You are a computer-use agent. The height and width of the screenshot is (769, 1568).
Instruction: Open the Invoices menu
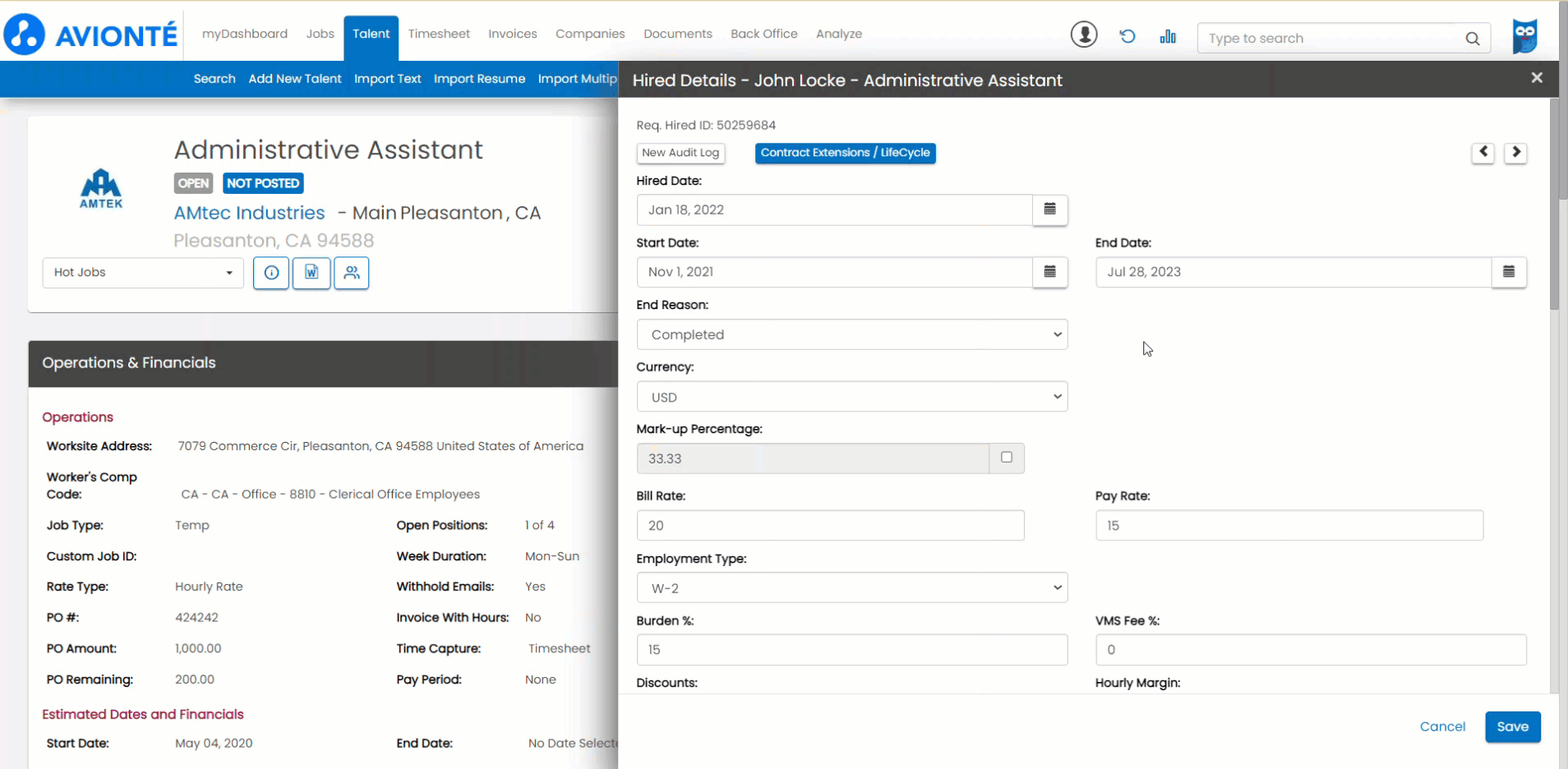point(513,34)
